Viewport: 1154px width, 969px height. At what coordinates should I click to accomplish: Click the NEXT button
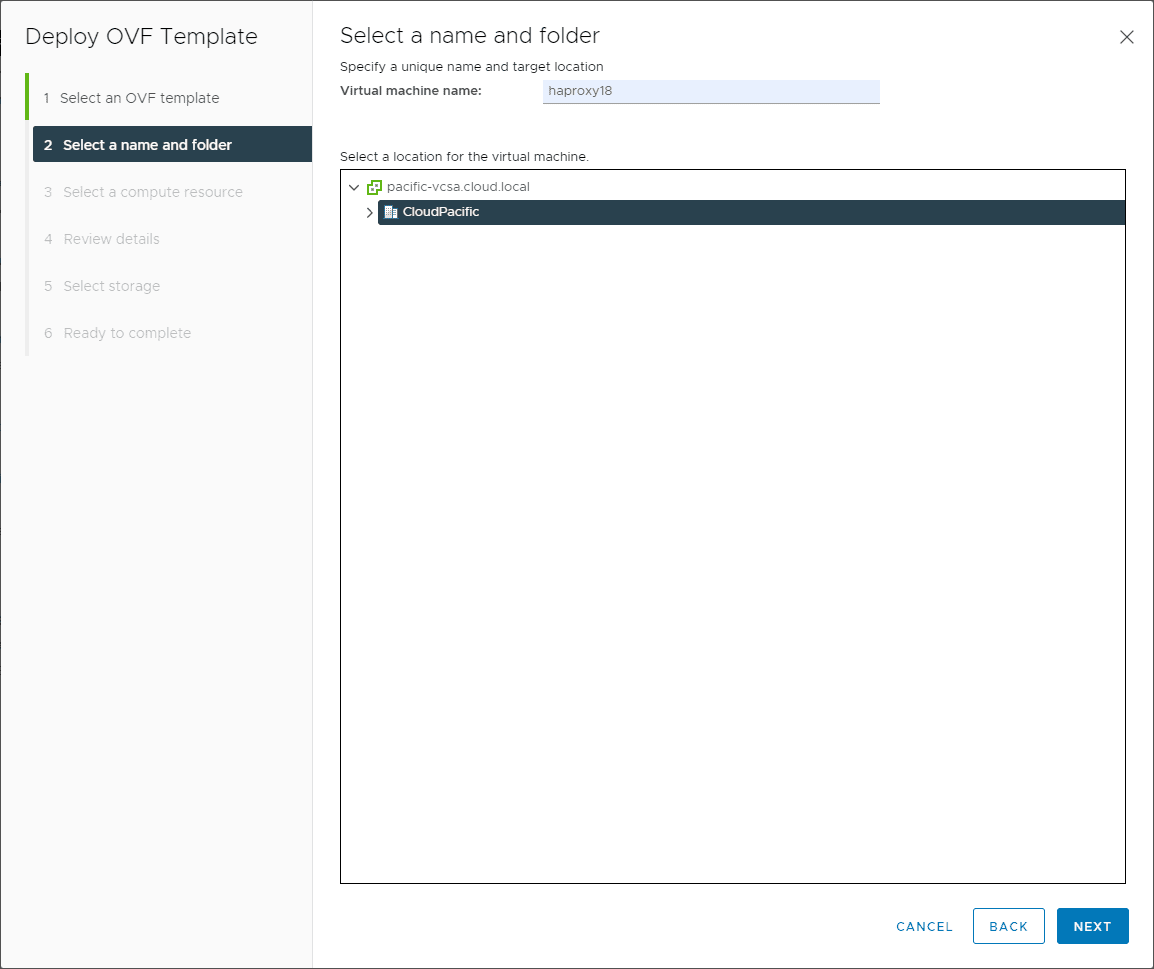click(1092, 926)
